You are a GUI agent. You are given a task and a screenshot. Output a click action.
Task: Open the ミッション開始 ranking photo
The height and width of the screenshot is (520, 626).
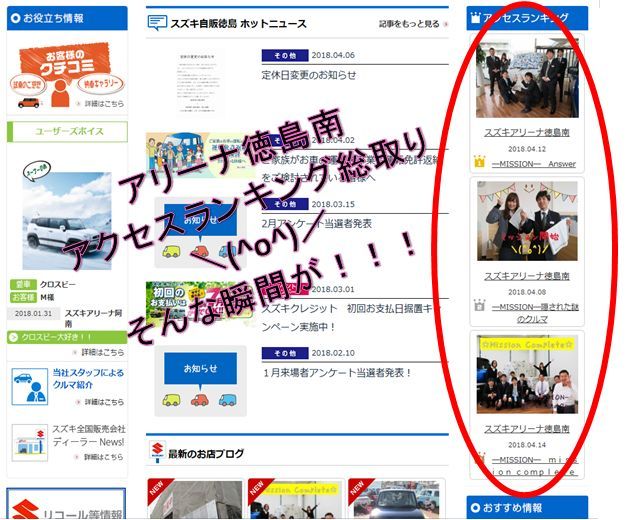[527, 221]
